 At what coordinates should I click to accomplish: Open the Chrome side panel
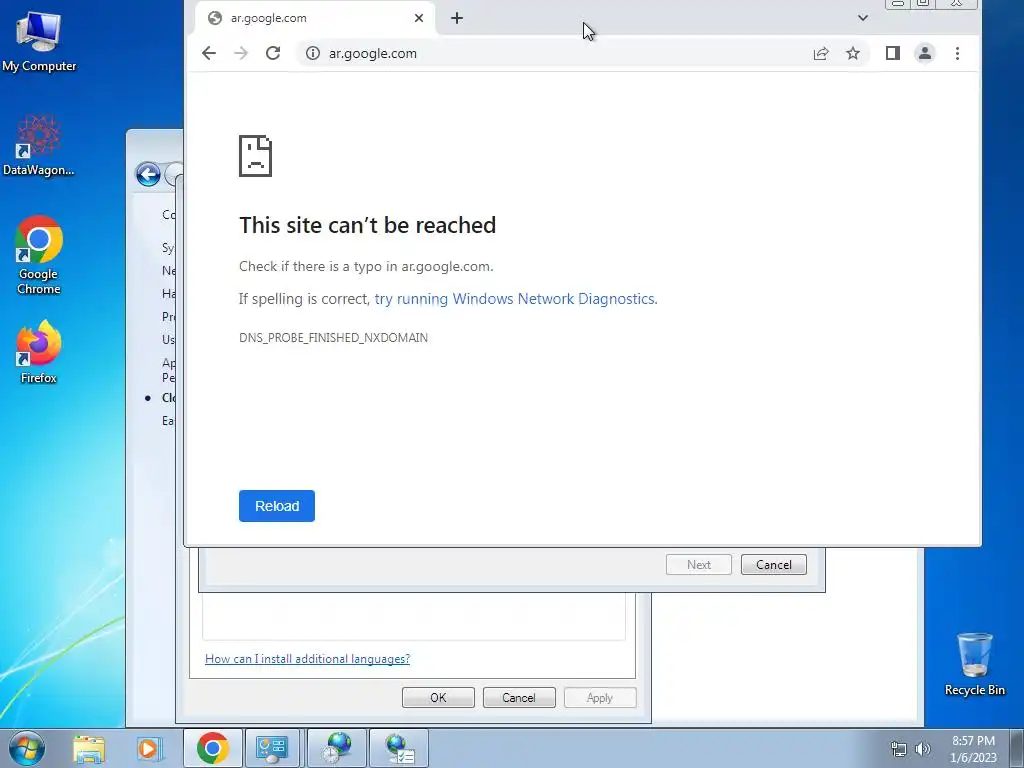pyautogui.click(x=893, y=54)
